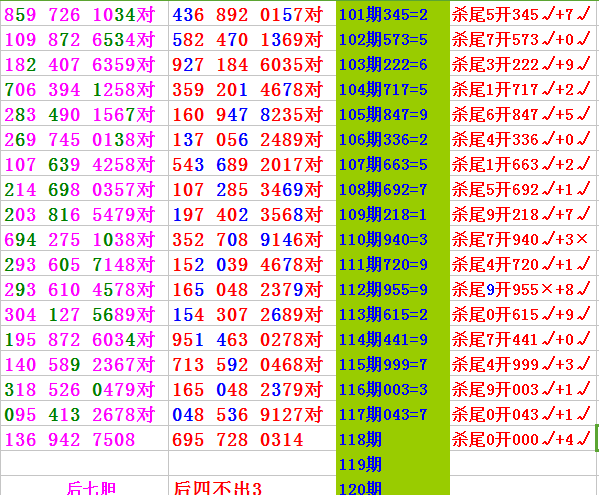
Task: Click '杀尾7开573' result cell
Action: (x=524, y=39)
